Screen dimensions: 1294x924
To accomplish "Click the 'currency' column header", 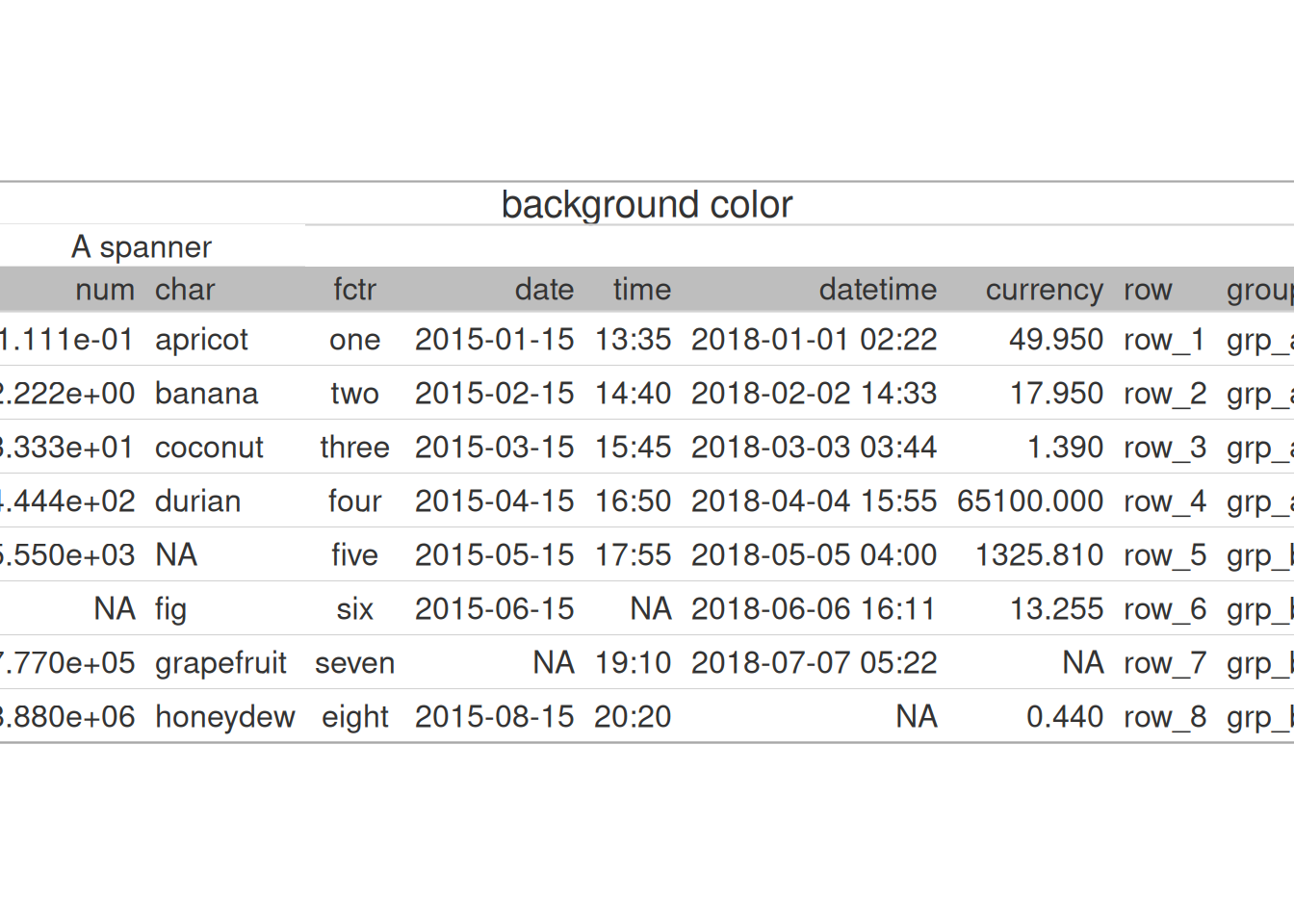I will [x=1044, y=290].
